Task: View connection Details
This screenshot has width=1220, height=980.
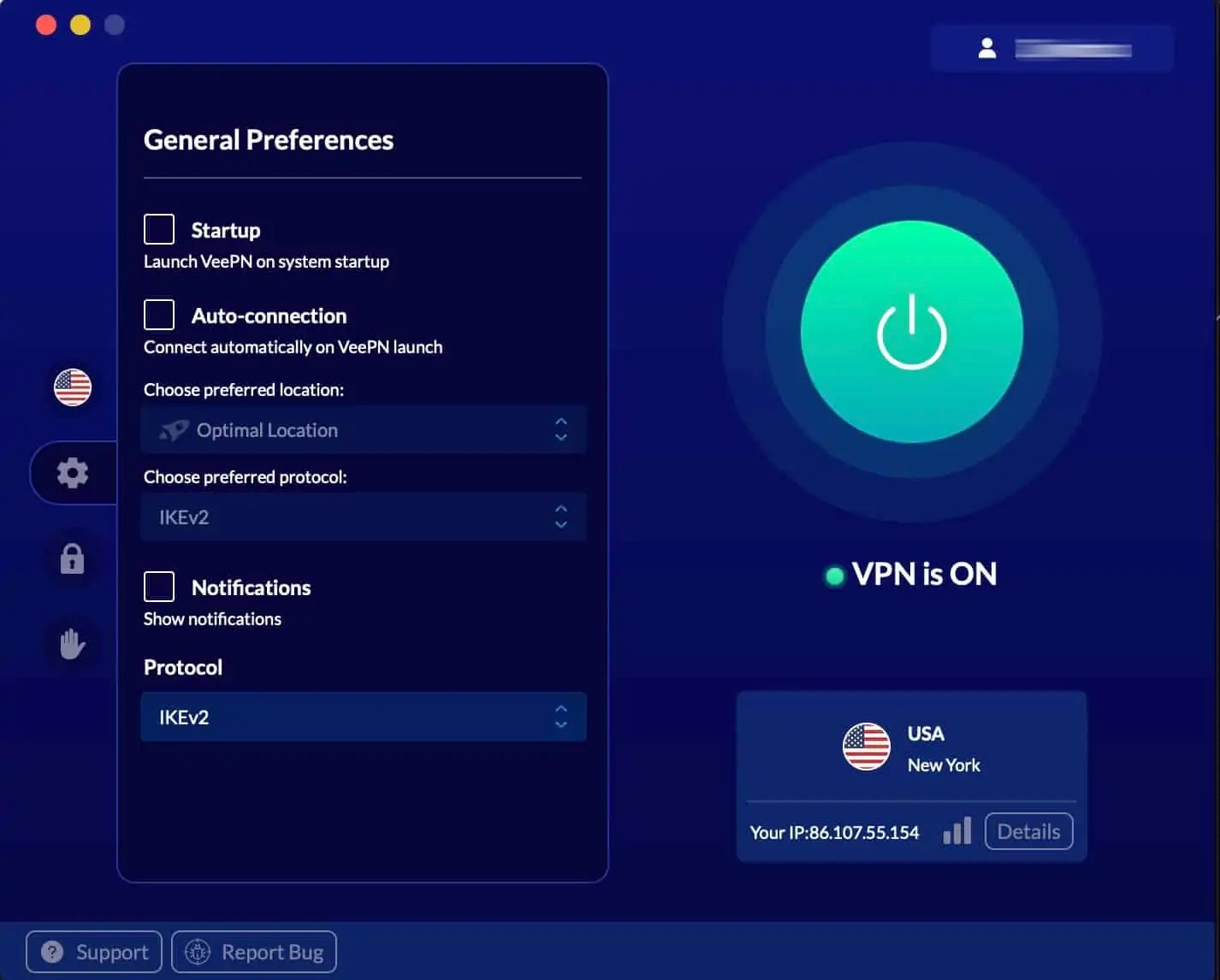Action: point(1028,830)
